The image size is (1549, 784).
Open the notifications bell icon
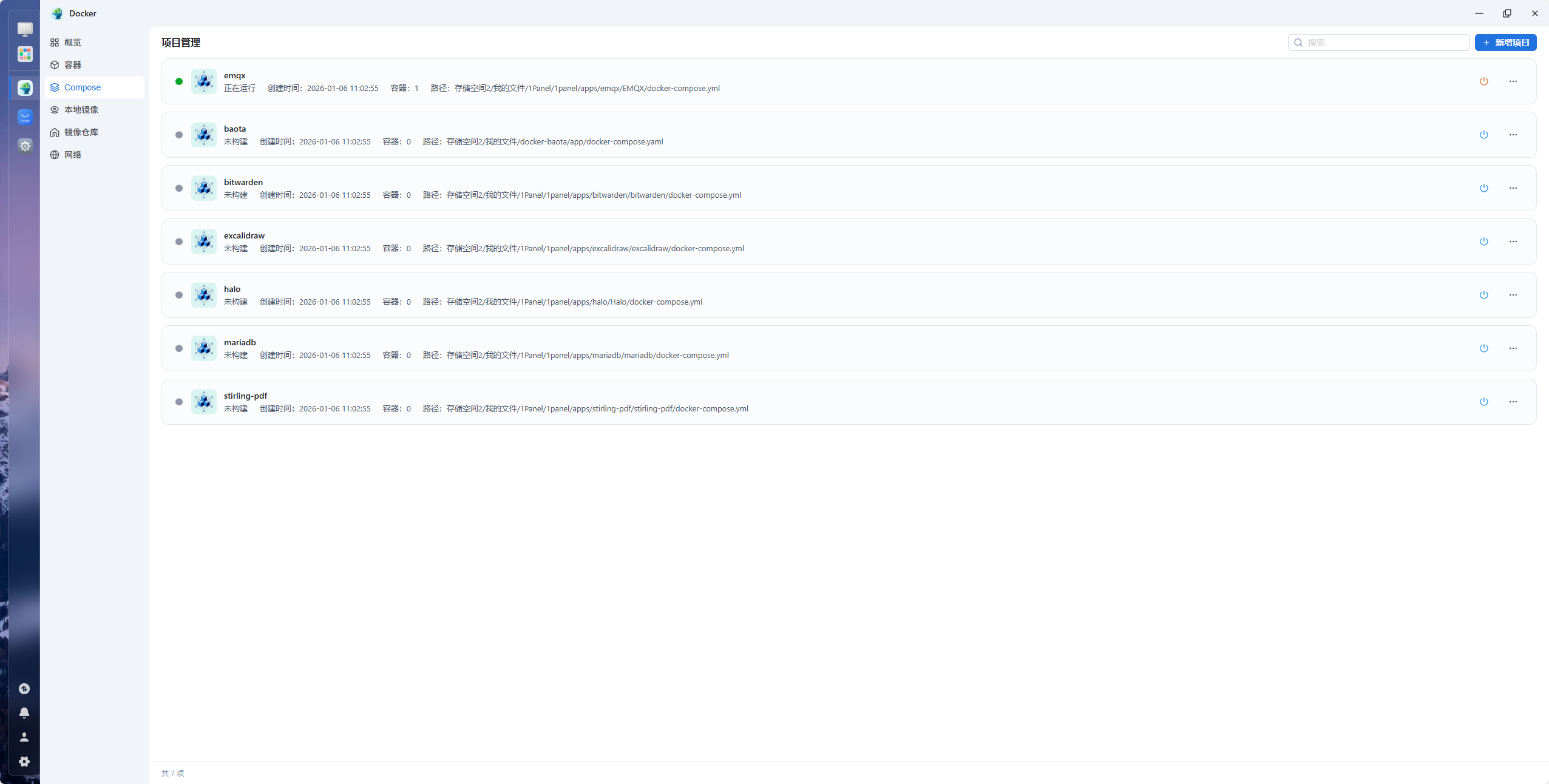(24, 712)
